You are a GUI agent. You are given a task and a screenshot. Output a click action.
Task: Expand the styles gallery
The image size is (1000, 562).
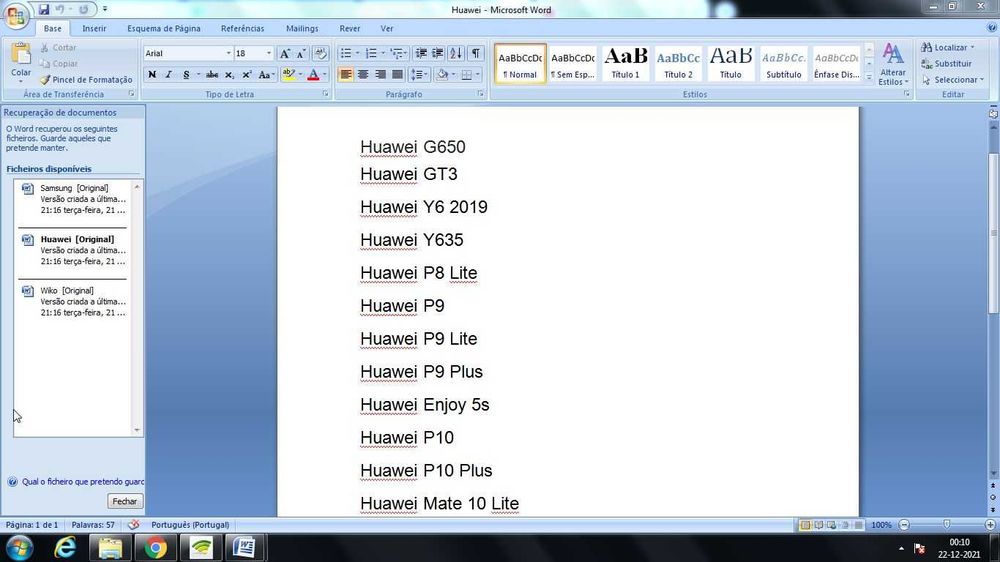(x=869, y=77)
